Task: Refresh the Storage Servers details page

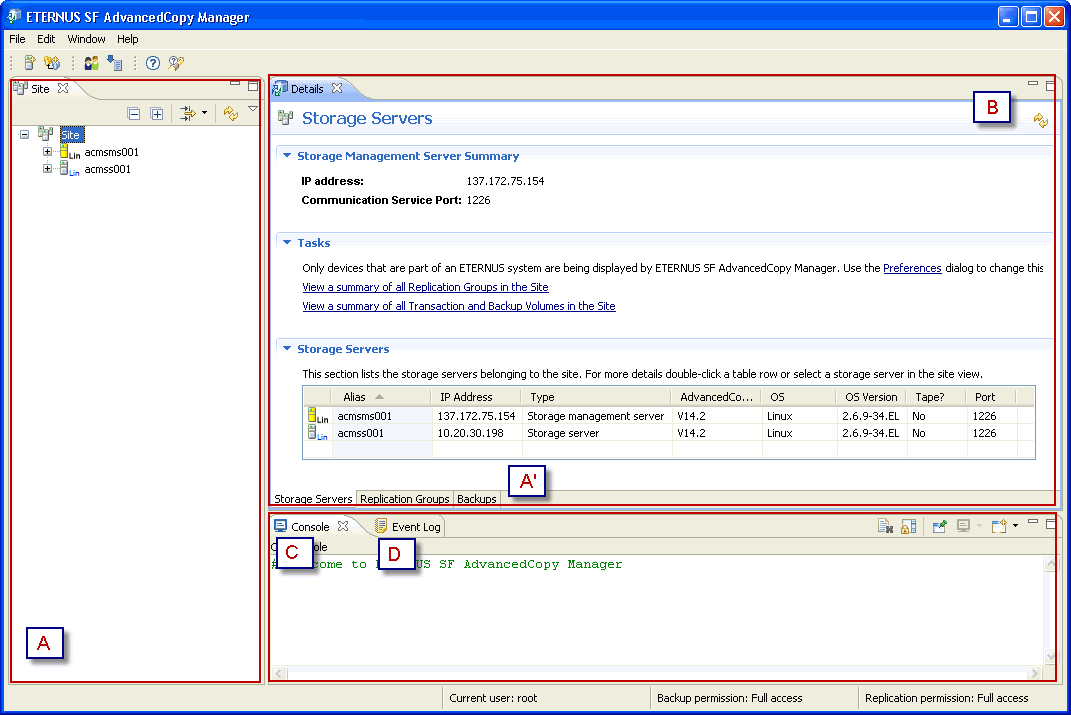Action: [1040, 121]
